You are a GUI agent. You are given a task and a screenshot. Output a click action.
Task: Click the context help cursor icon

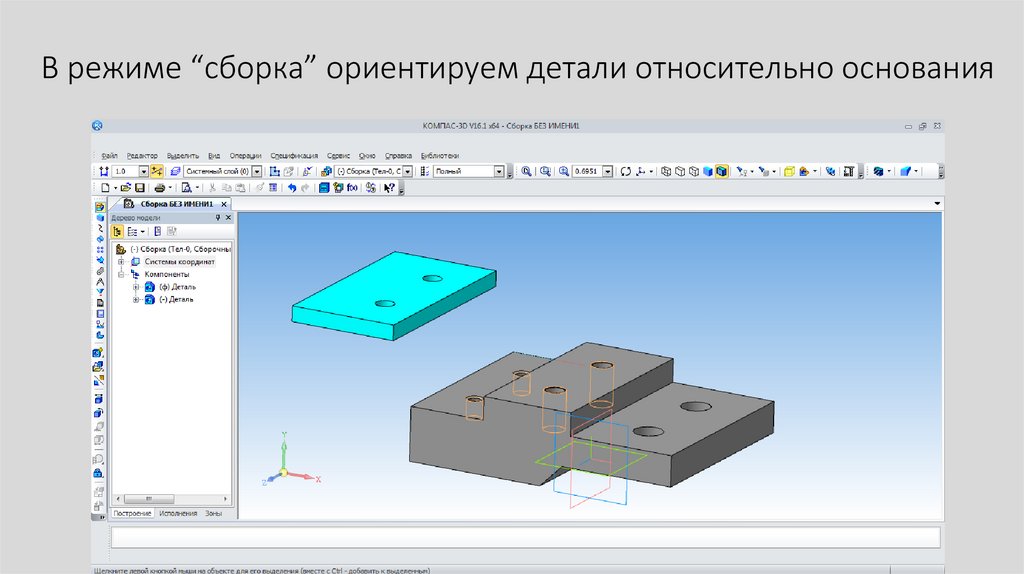click(x=387, y=187)
